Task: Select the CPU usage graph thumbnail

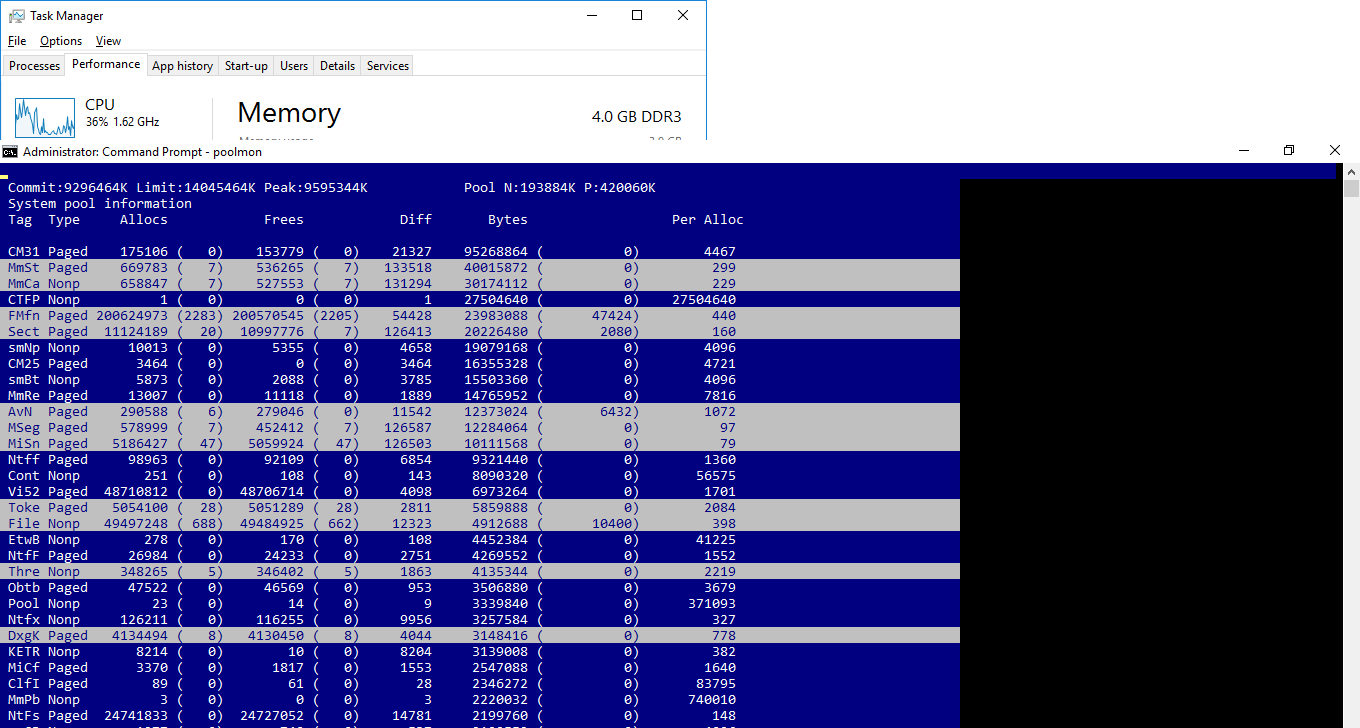Action: (45, 118)
